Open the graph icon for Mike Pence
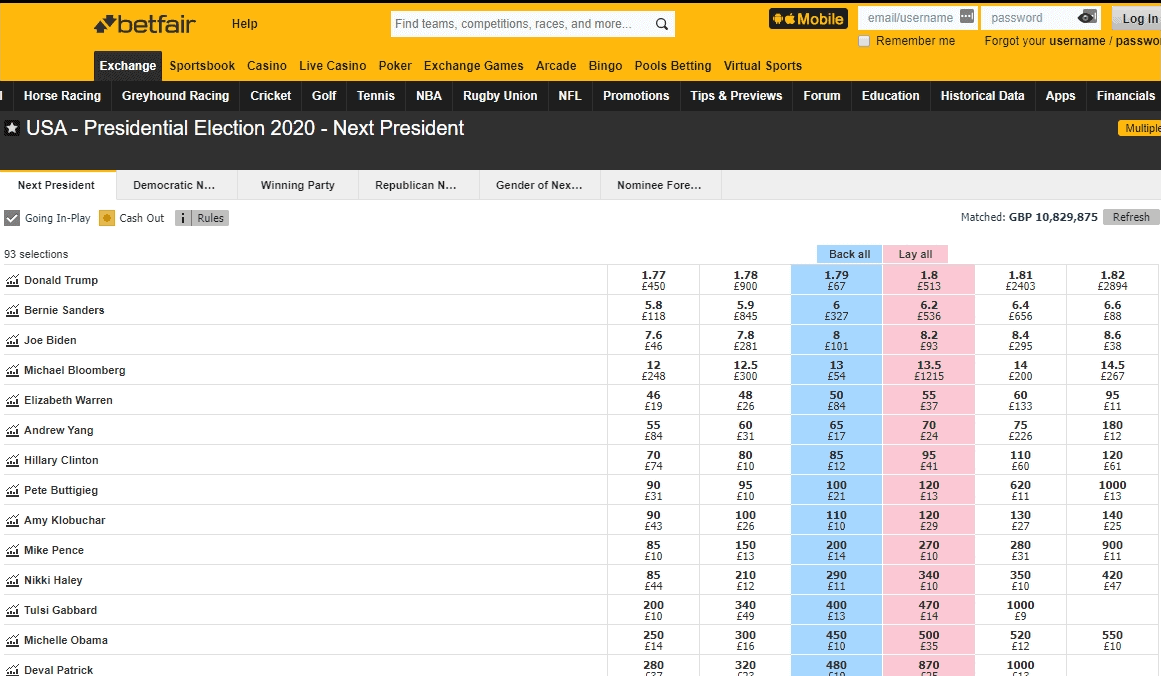The width and height of the screenshot is (1161, 676). [12, 550]
